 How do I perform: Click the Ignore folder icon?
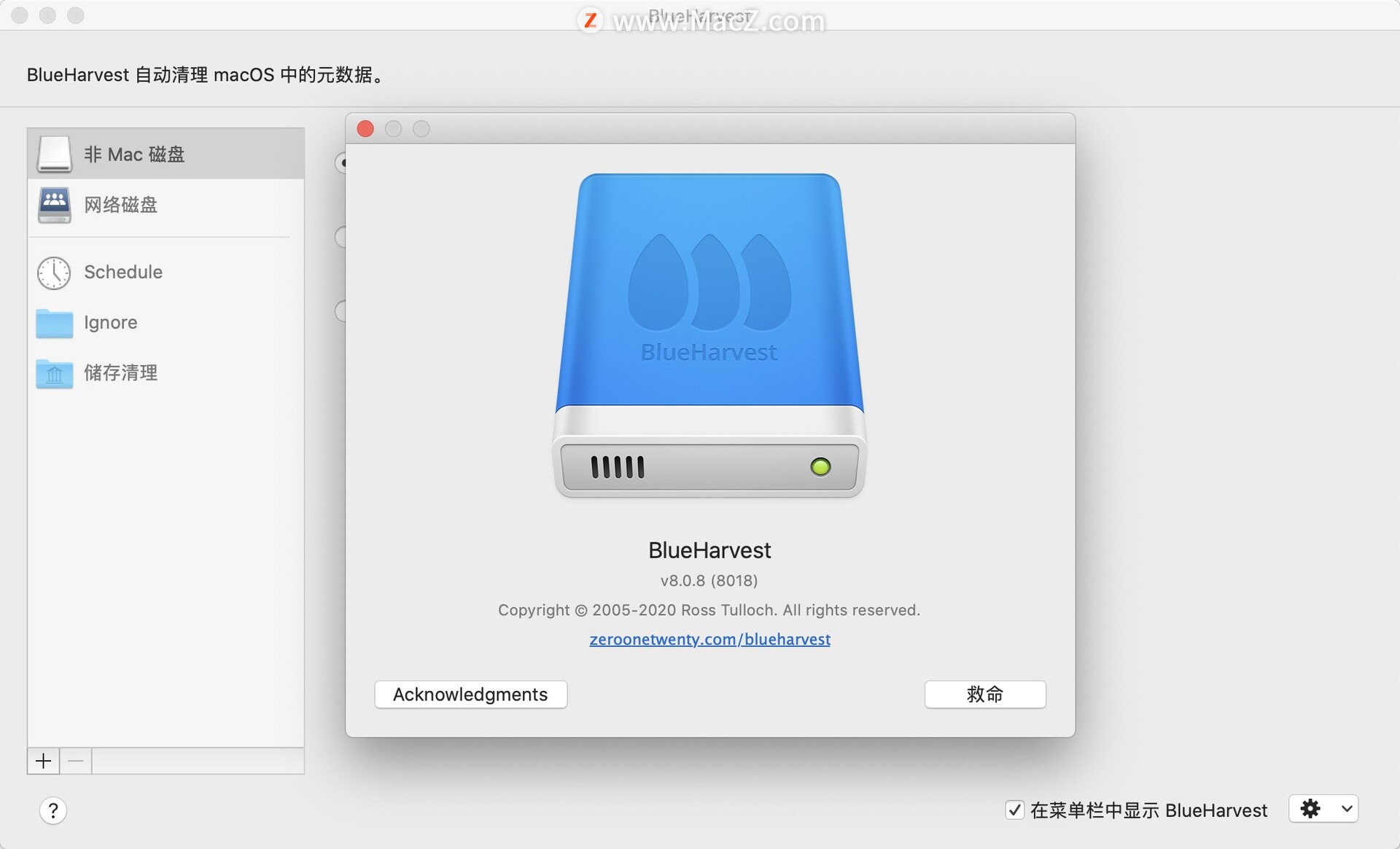tap(55, 323)
